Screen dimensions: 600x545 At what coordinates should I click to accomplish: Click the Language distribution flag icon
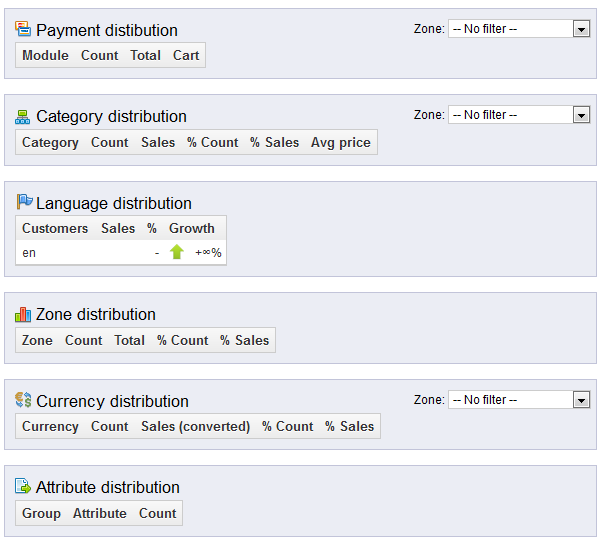coord(24,203)
